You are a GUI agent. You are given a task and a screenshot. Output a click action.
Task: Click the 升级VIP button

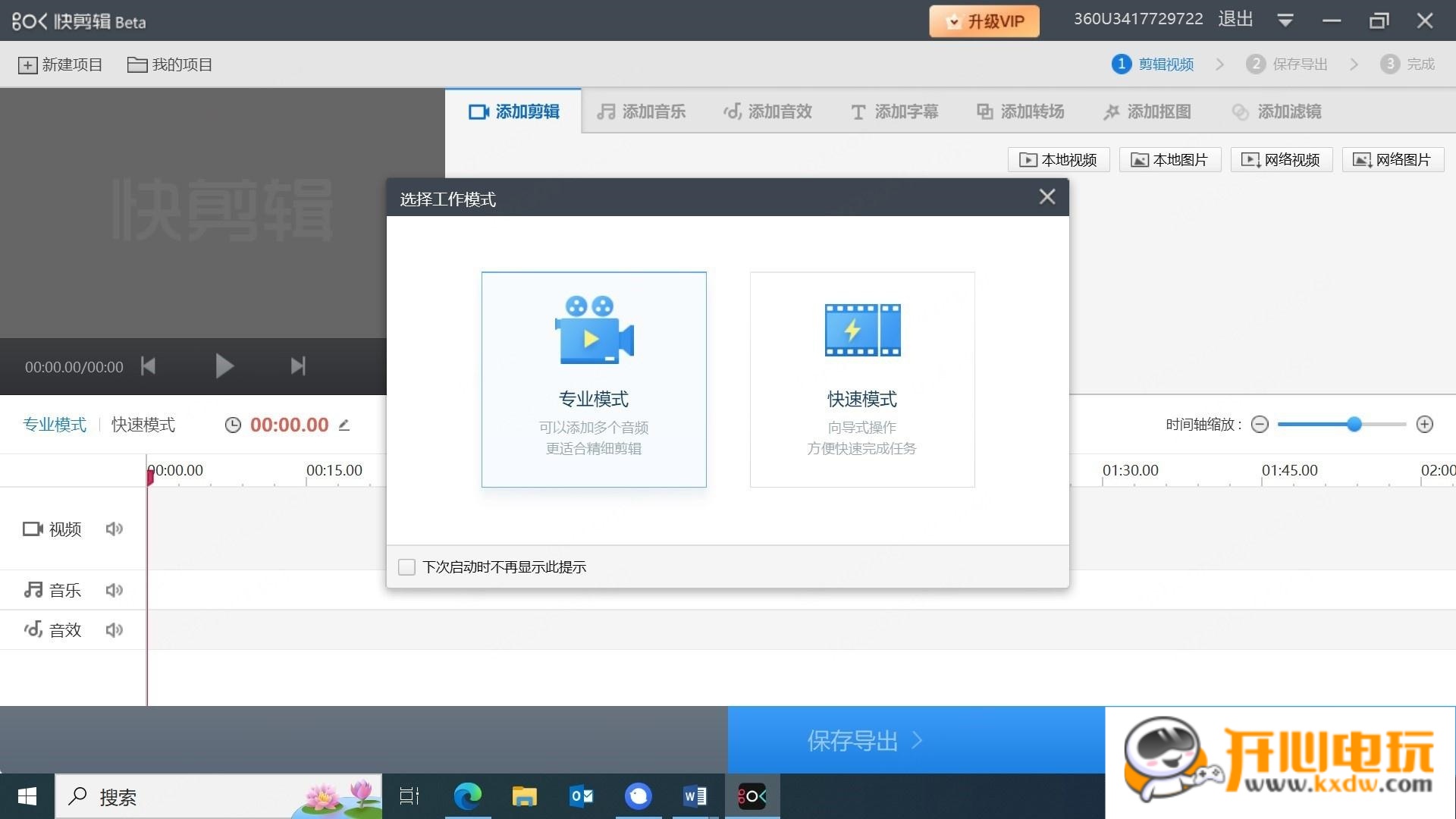pyautogui.click(x=984, y=20)
